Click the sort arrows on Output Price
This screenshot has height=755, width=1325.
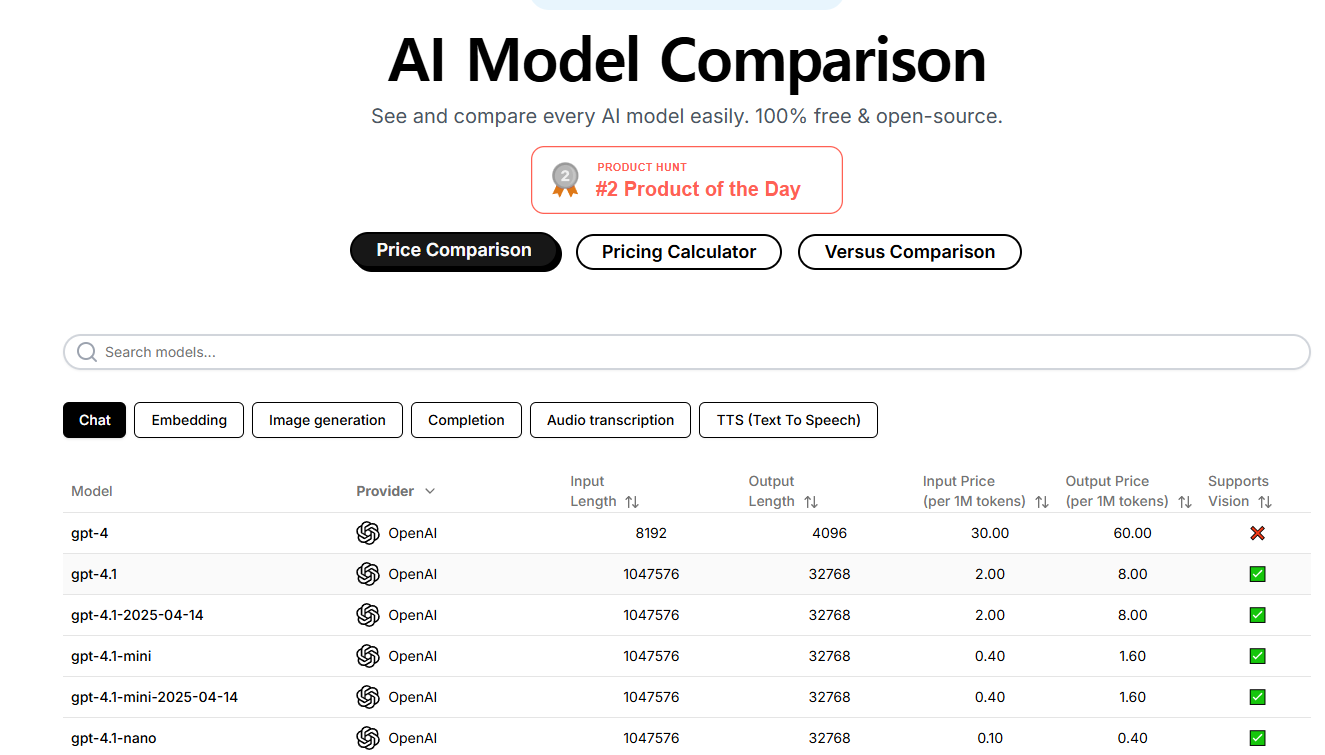(1185, 501)
